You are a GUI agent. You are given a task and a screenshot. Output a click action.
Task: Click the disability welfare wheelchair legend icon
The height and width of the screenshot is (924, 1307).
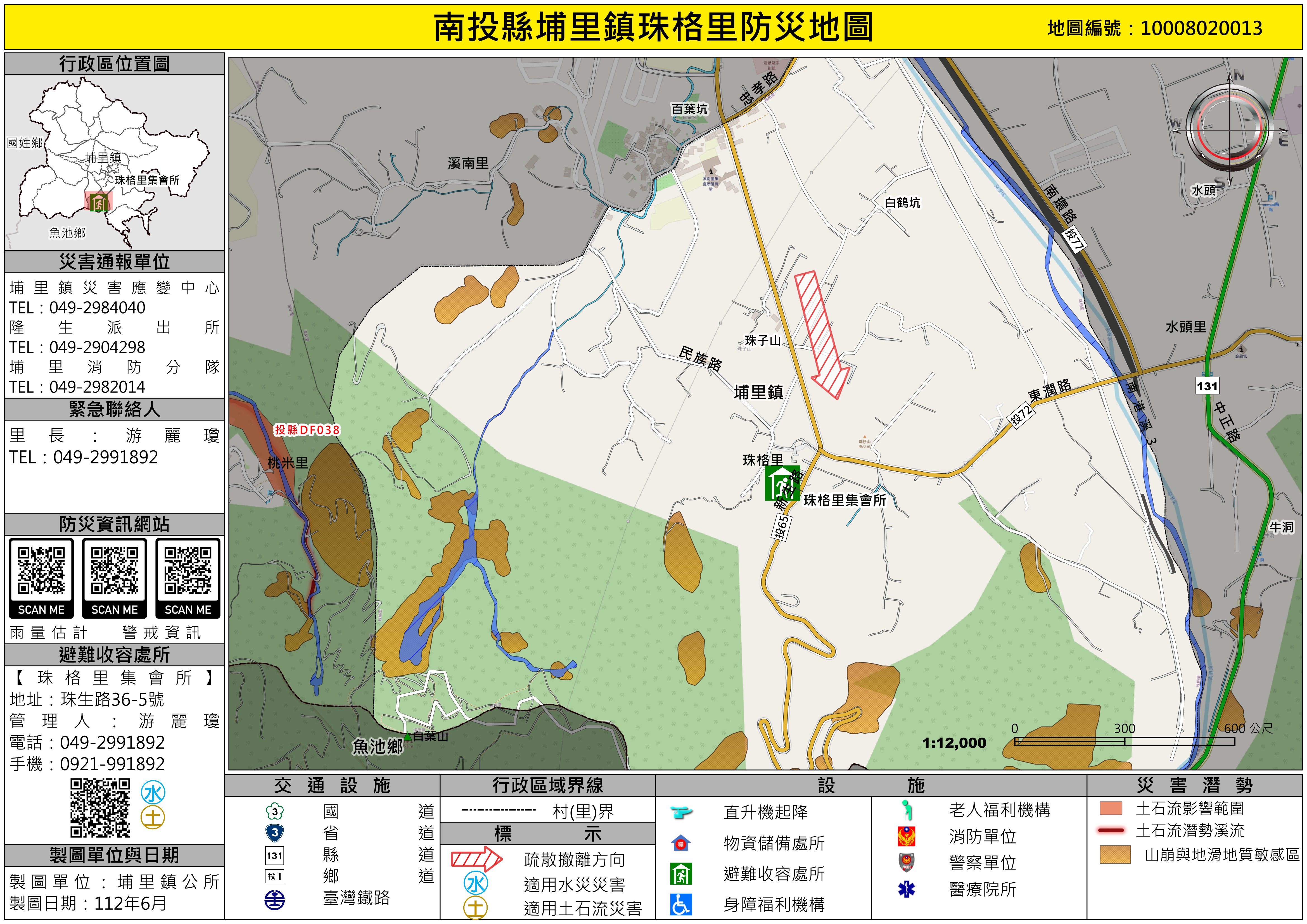681,905
